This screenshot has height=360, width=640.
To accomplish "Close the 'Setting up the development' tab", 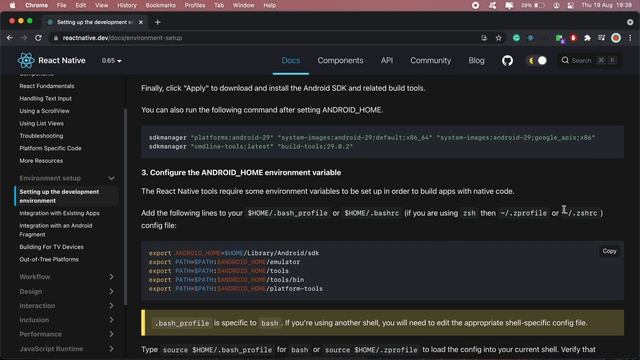I will coord(141,22).
